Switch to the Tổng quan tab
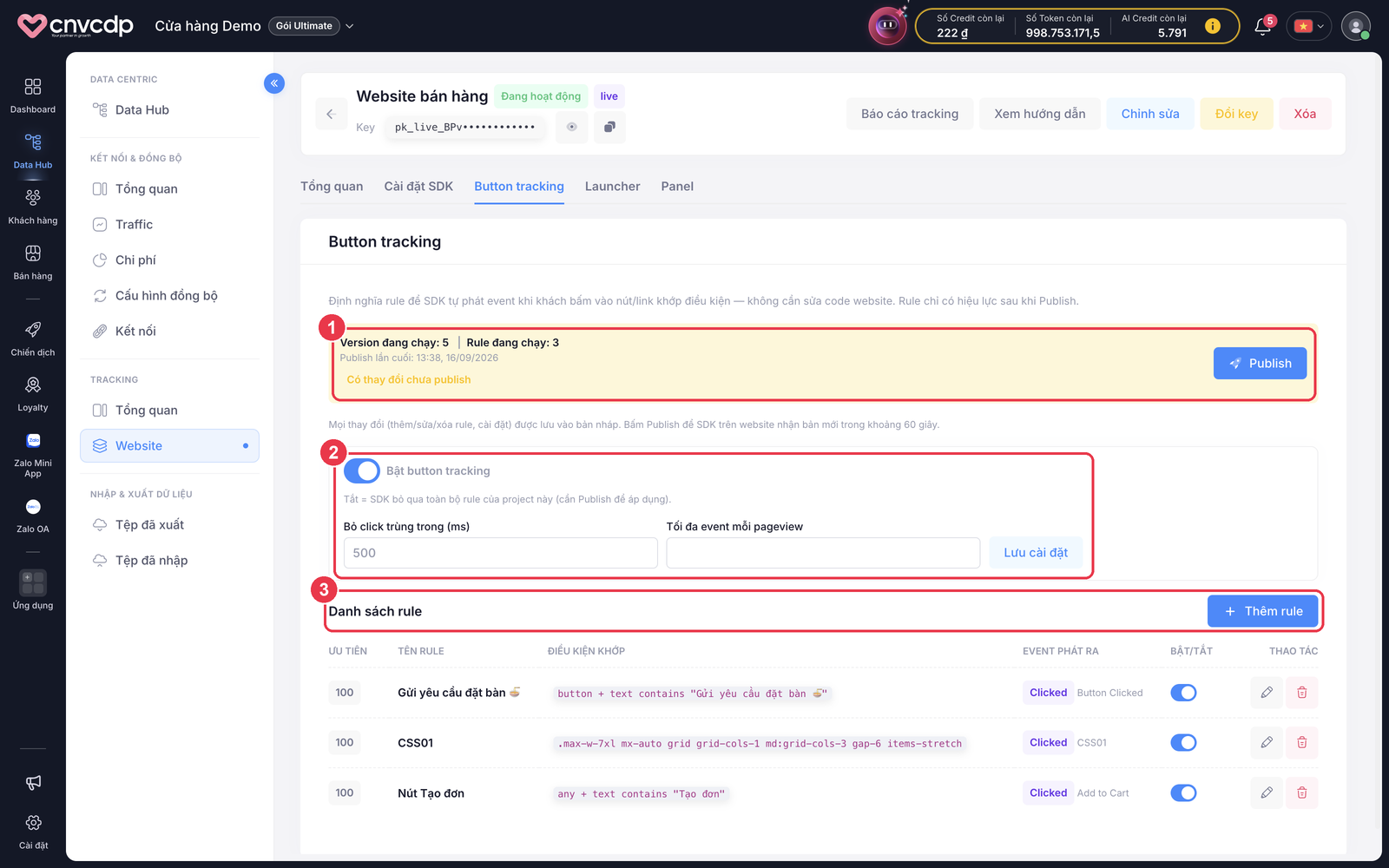This screenshot has height=868, width=1389. pos(332,187)
